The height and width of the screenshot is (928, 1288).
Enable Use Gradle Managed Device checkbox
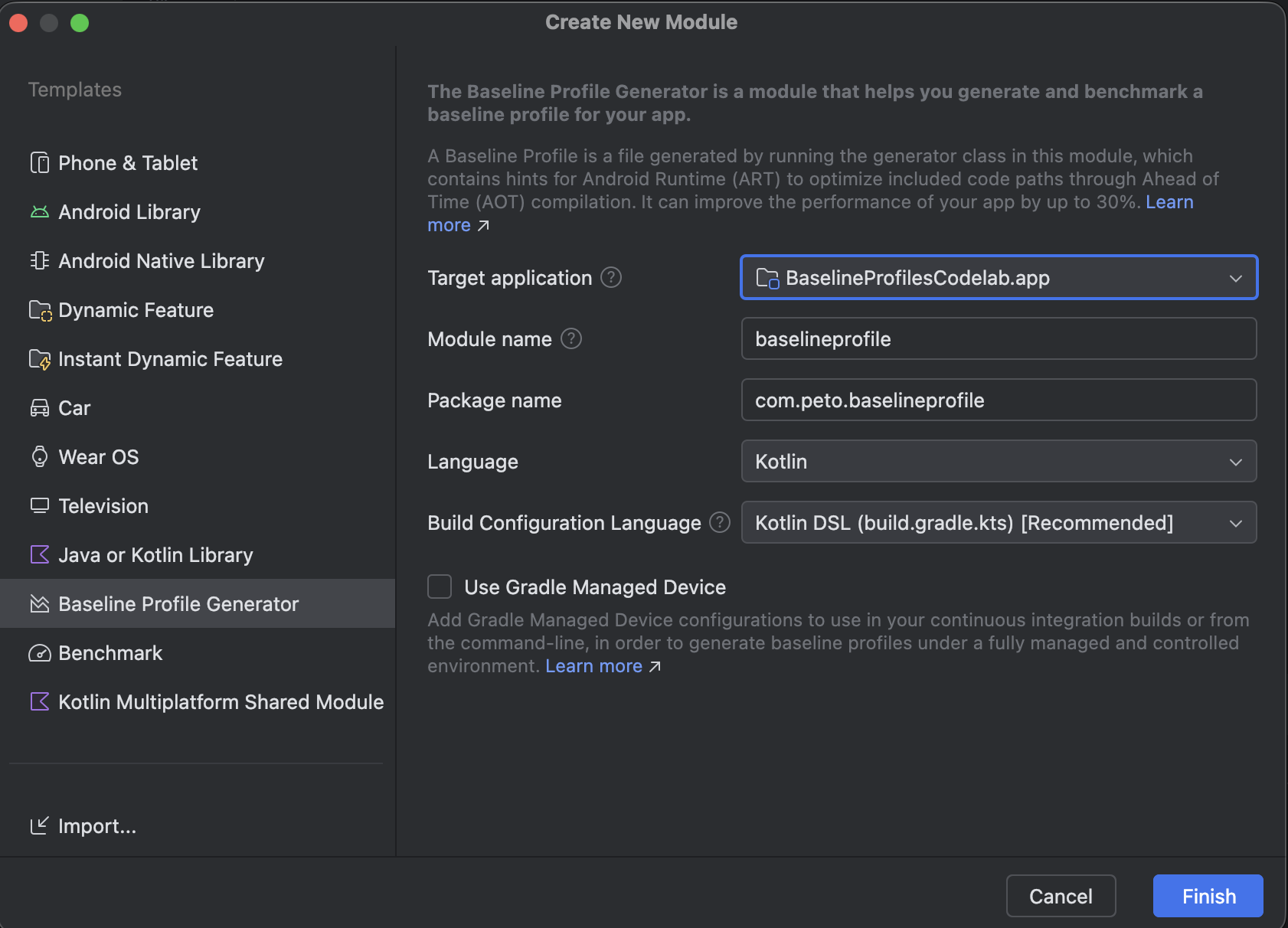tap(440, 587)
